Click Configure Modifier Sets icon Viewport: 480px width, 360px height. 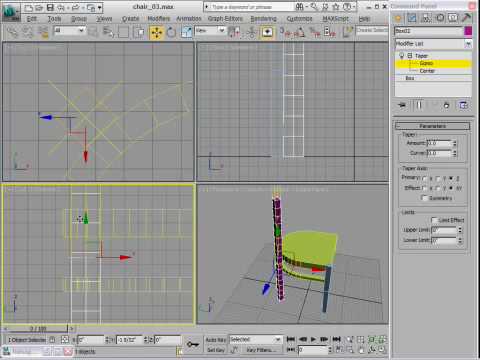tap(463, 105)
